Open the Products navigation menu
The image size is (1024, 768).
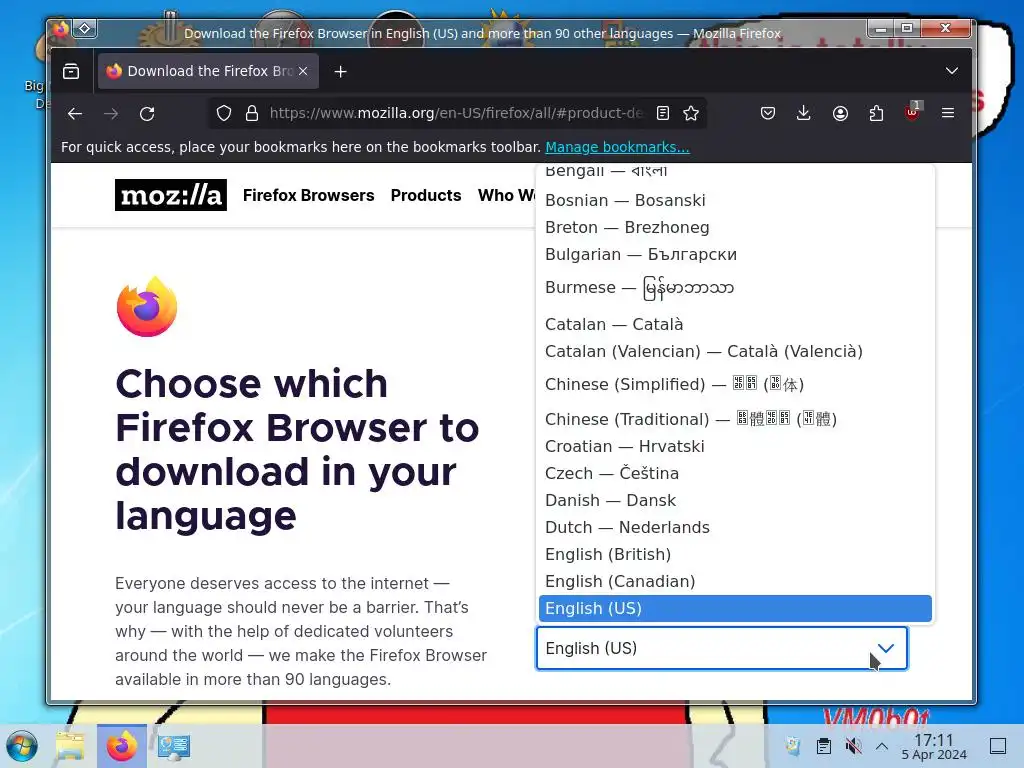[x=426, y=195]
